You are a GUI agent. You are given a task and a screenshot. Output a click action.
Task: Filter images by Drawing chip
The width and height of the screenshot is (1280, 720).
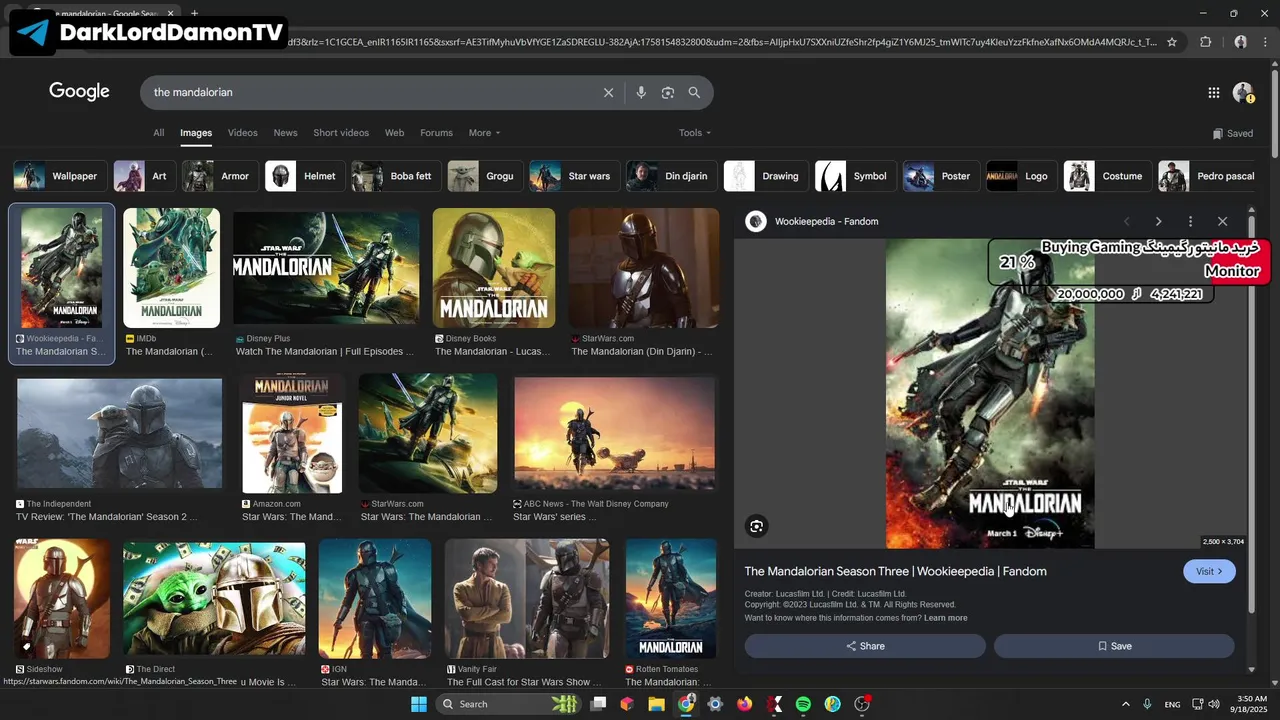tap(765, 176)
